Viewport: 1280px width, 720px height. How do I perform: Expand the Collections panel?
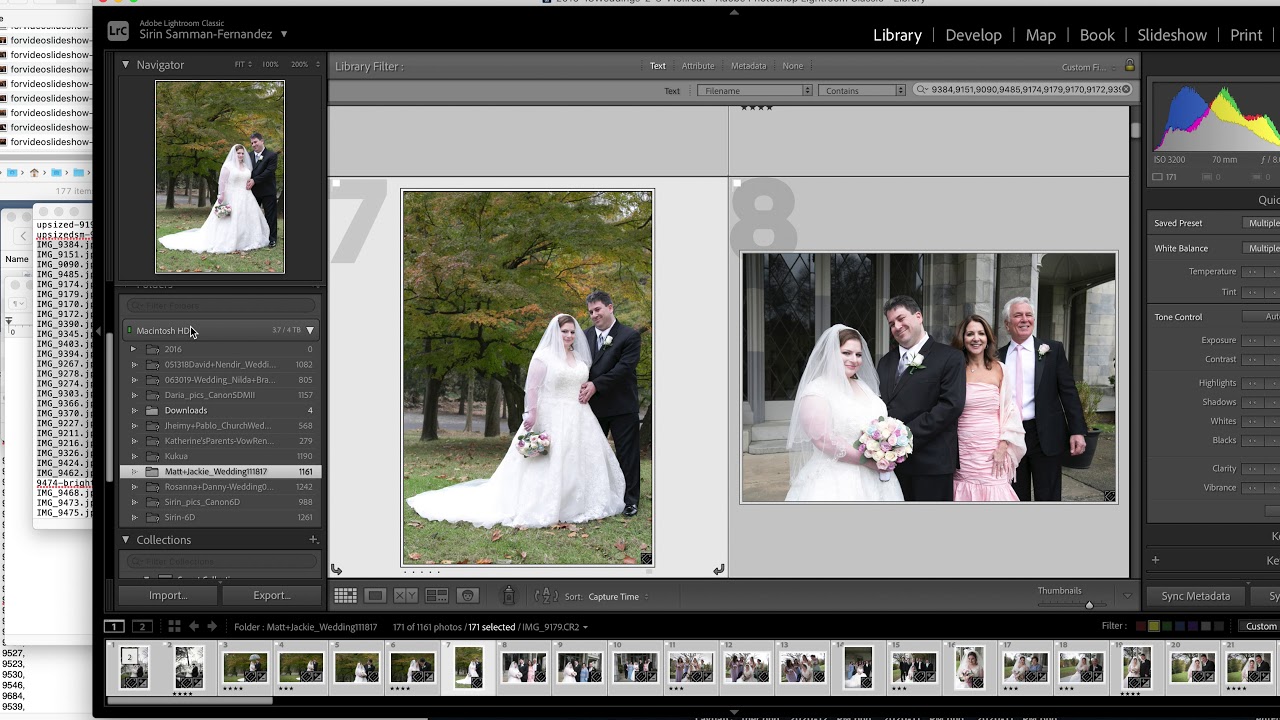[x=126, y=539]
